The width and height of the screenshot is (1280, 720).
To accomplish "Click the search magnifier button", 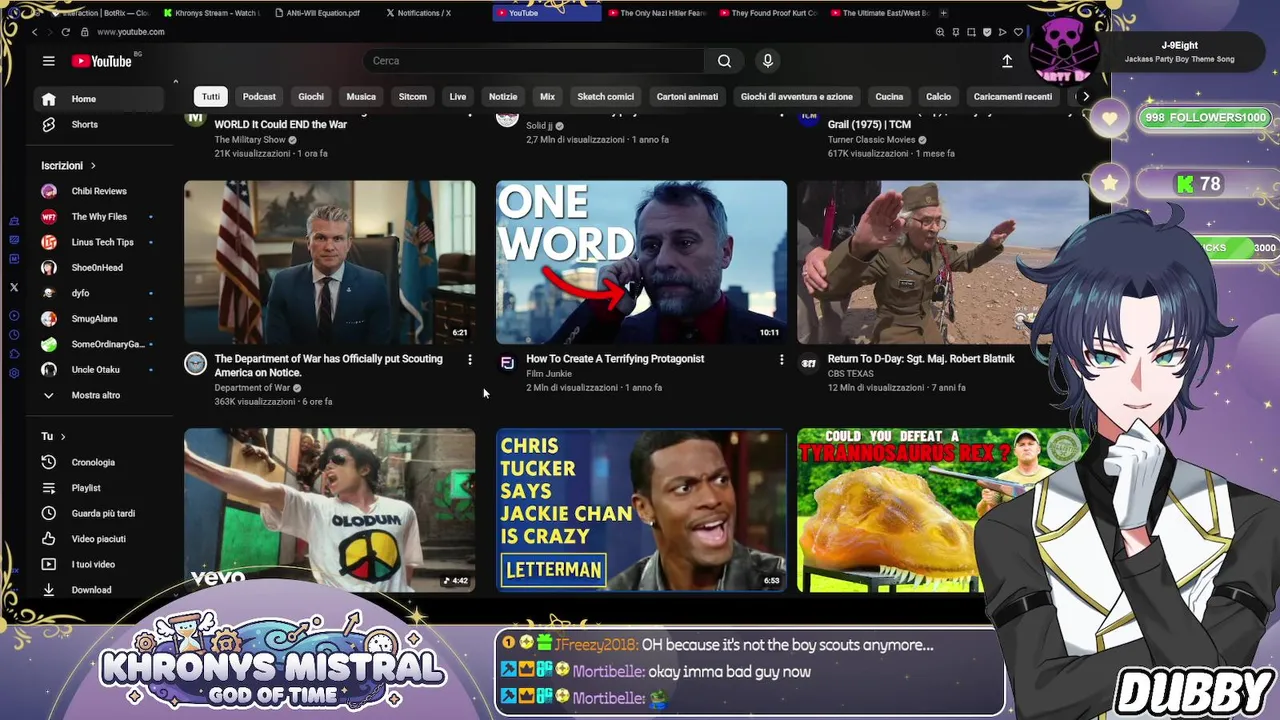I will pos(724,61).
